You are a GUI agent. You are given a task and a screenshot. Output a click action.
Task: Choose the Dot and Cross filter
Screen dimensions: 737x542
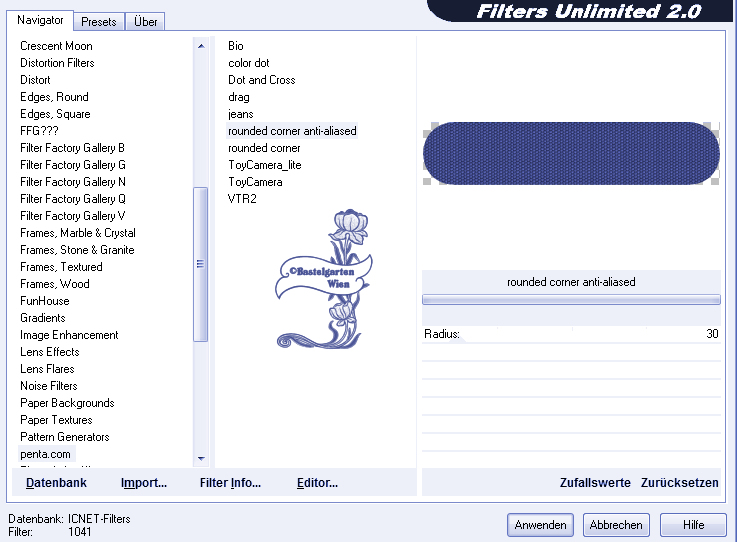click(262, 80)
